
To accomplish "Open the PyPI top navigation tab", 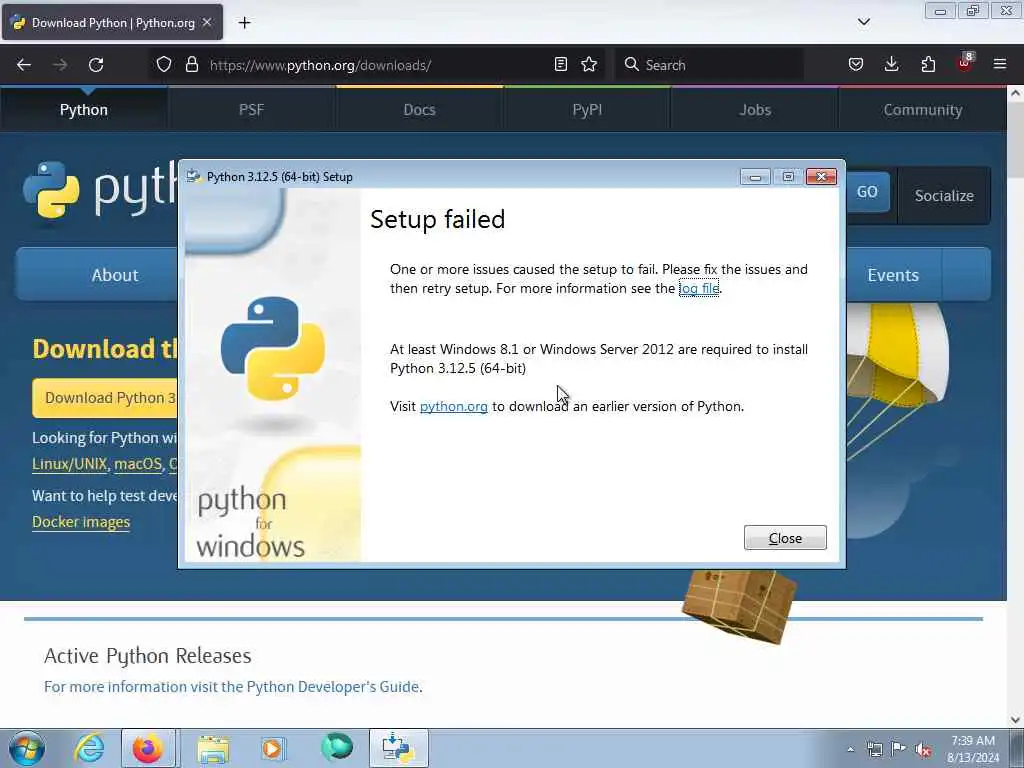I will click(587, 110).
